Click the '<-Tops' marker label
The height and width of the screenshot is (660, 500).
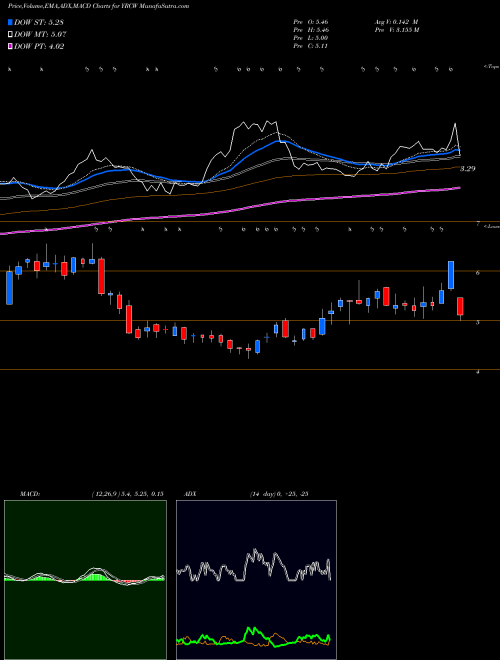tap(491, 67)
